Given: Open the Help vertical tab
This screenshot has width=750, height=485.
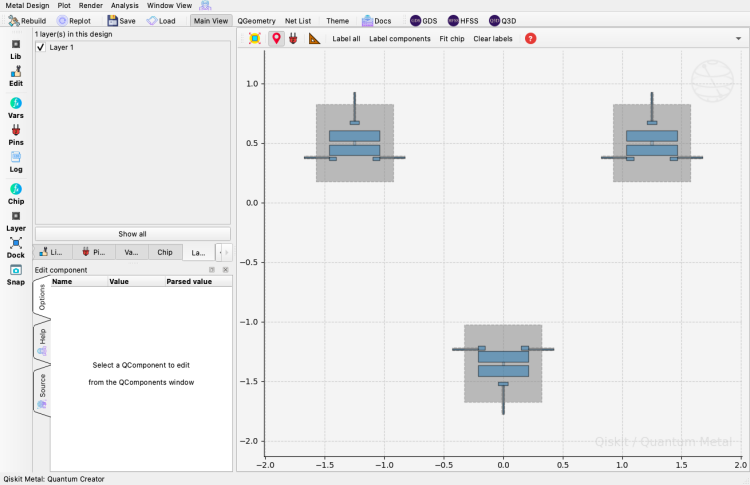Looking at the screenshot, I should click(42, 342).
